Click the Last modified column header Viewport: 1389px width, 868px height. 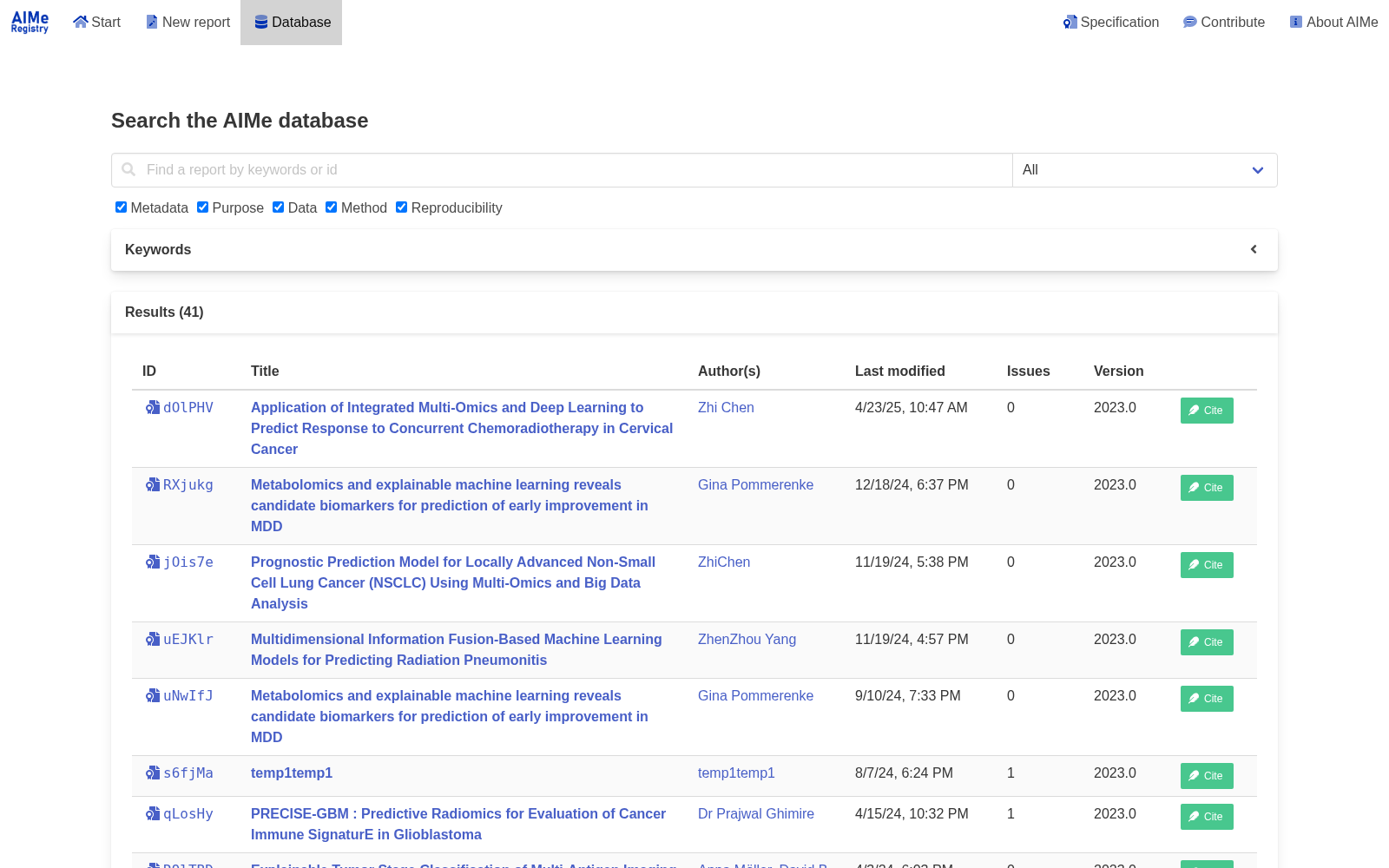[899, 371]
